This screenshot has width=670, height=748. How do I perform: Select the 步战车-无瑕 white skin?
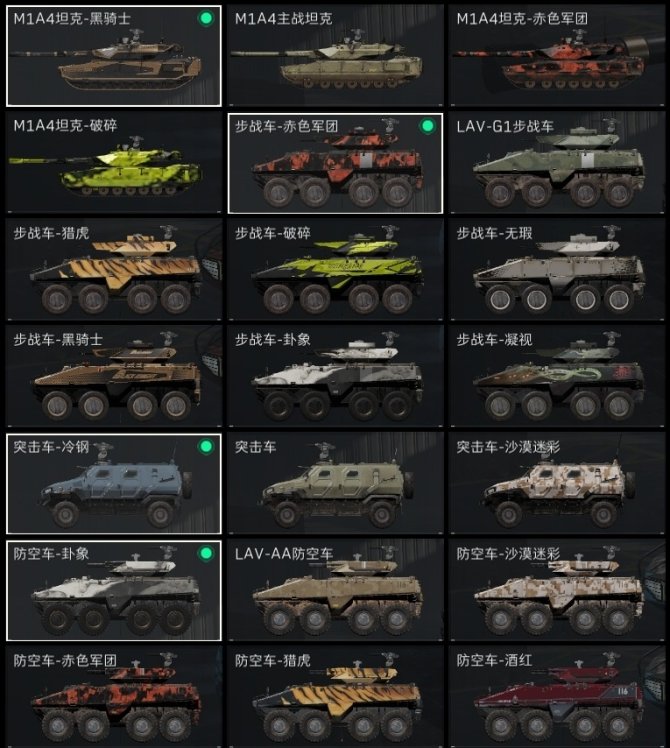point(557,270)
